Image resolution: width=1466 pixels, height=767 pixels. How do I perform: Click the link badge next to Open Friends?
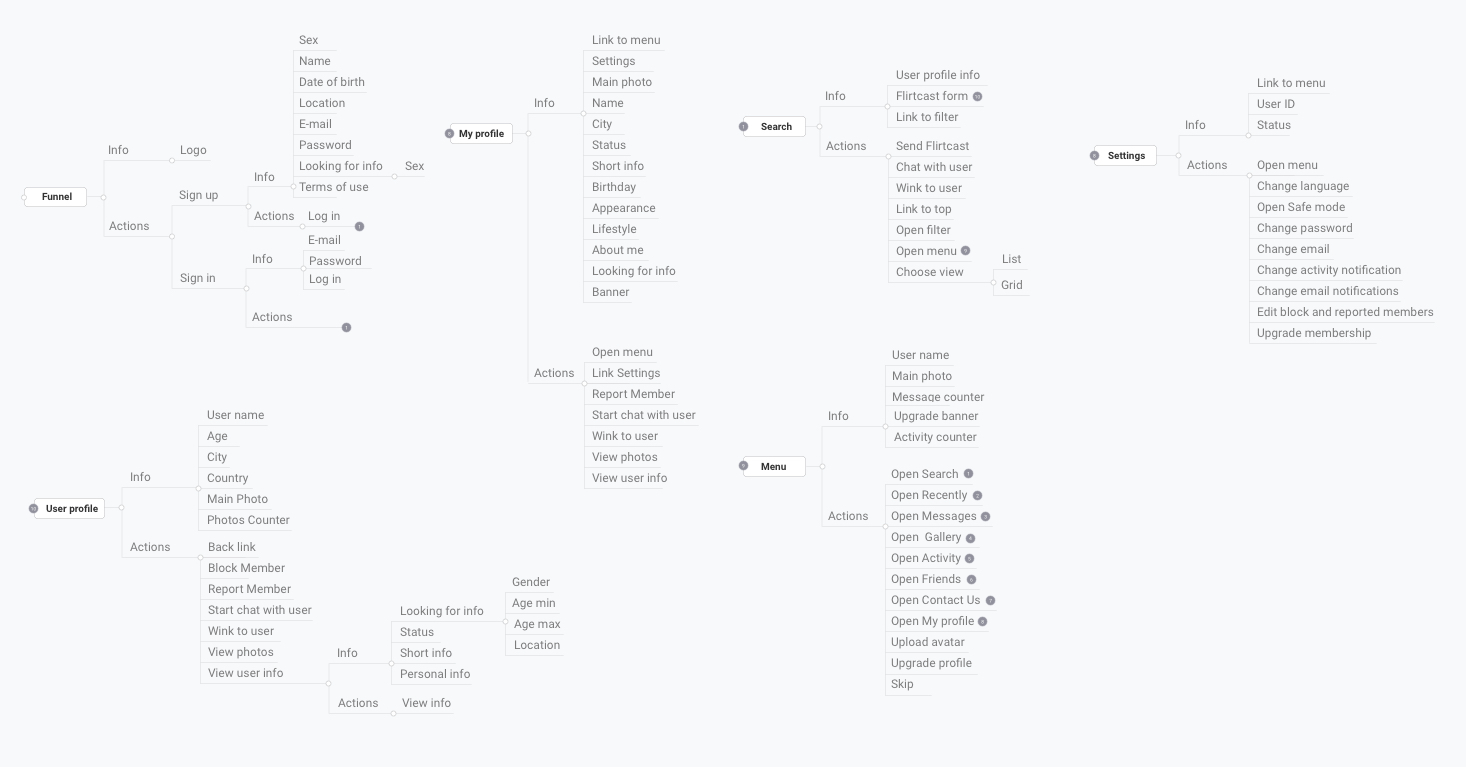pyautogui.click(x=971, y=579)
